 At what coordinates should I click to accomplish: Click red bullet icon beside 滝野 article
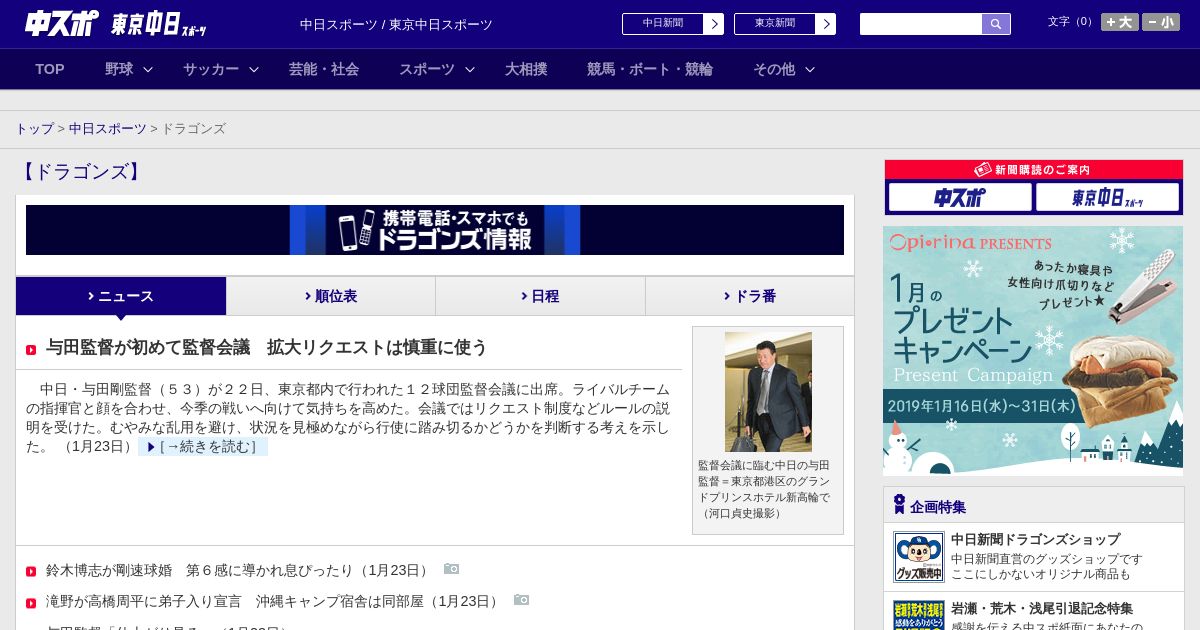31,602
